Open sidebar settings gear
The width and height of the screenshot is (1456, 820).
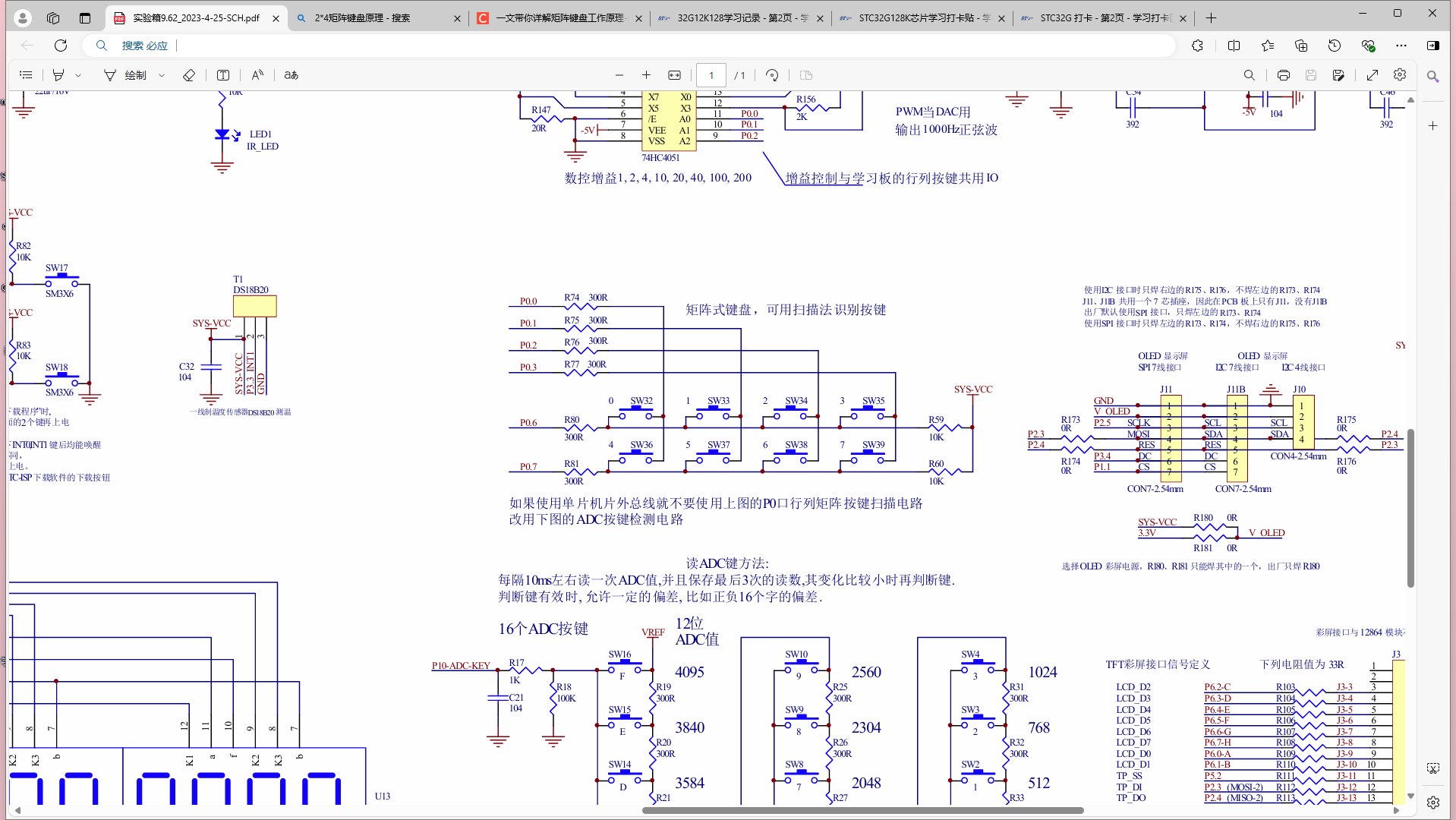pyautogui.click(x=1432, y=803)
